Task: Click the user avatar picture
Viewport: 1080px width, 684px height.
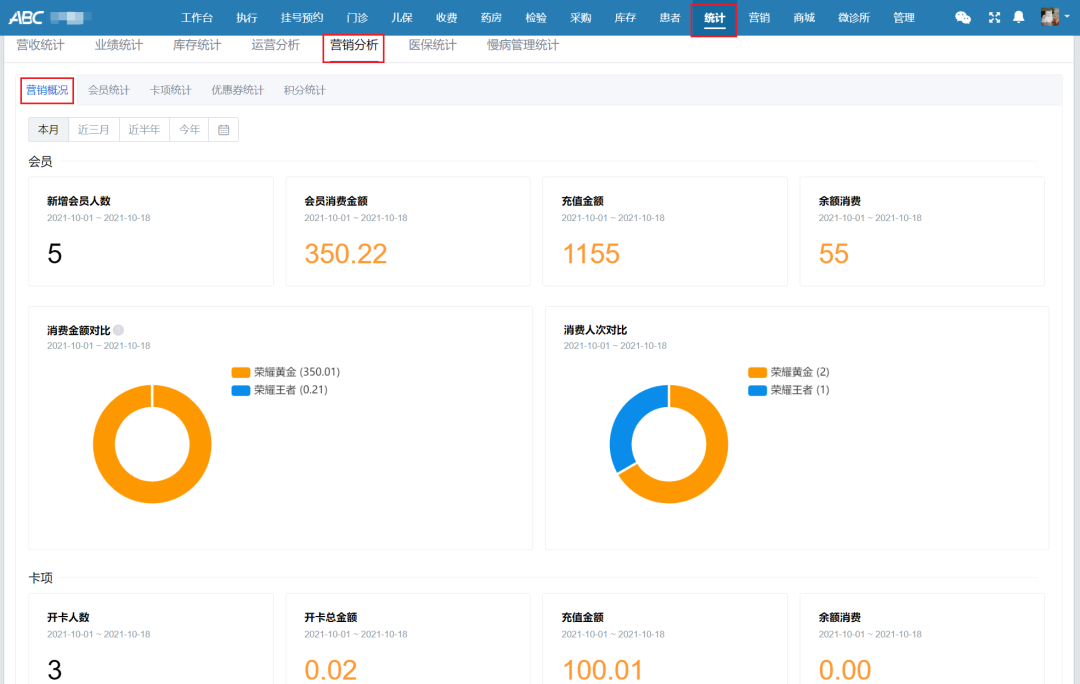Action: pyautogui.click(x=1050, y=17)
